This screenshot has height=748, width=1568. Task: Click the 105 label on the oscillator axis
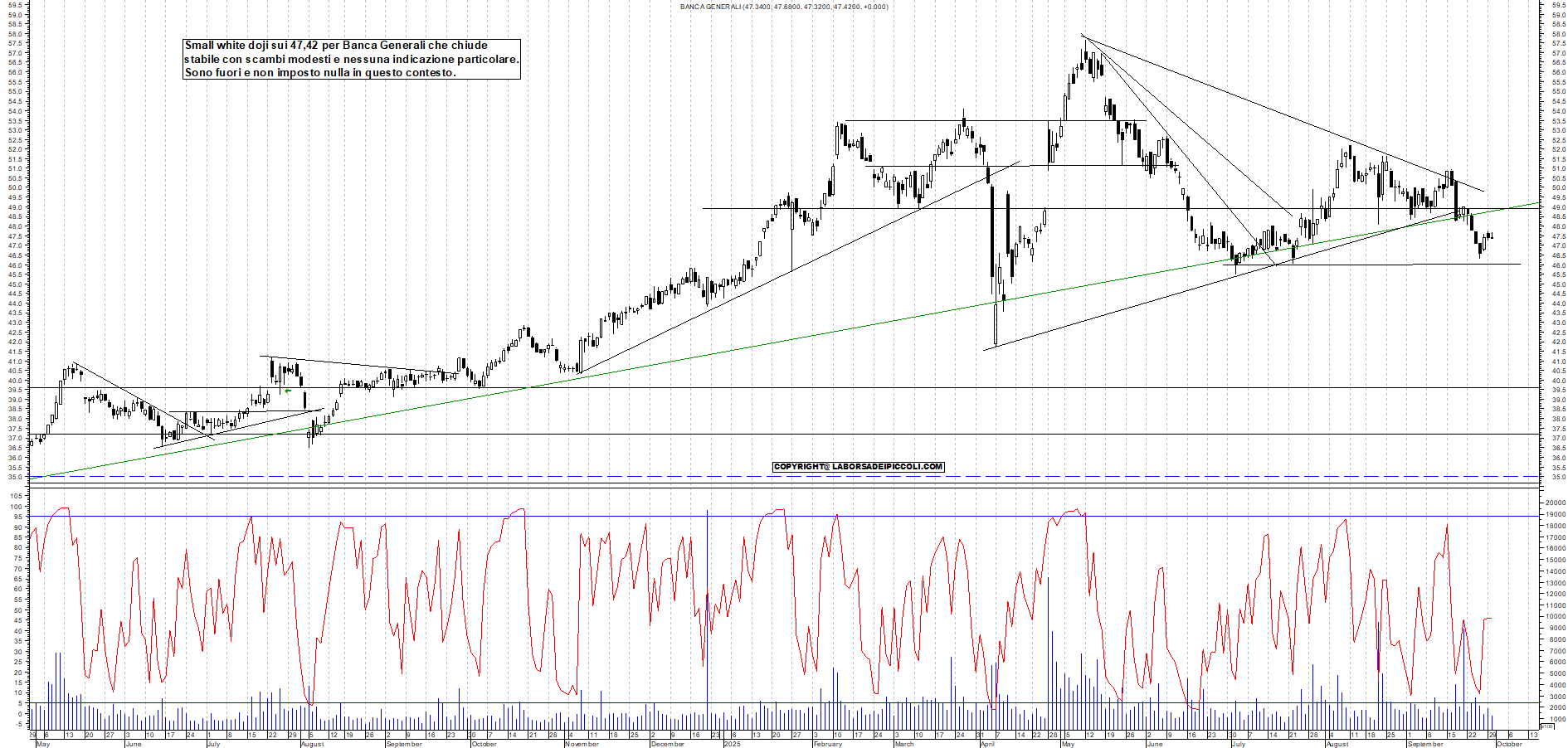17,496
